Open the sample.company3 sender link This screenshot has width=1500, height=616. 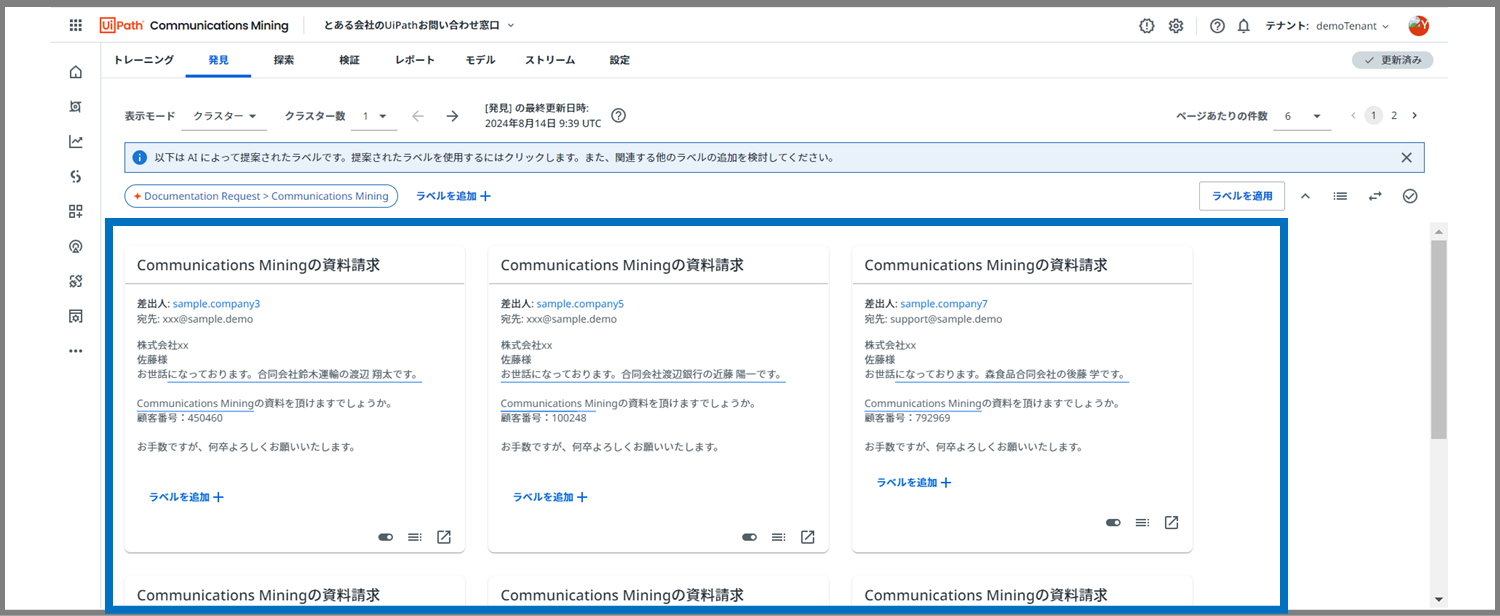tap(216, 303)
